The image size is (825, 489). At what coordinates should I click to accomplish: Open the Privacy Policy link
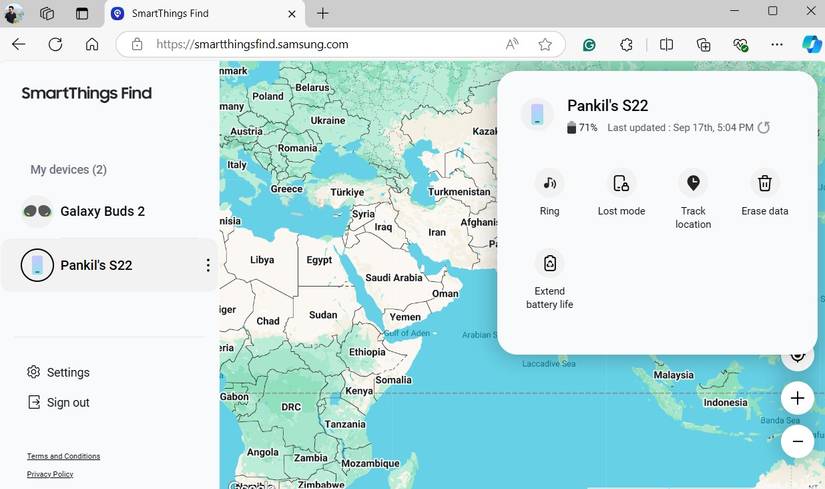pyautogui.click(x=50, y=474)
